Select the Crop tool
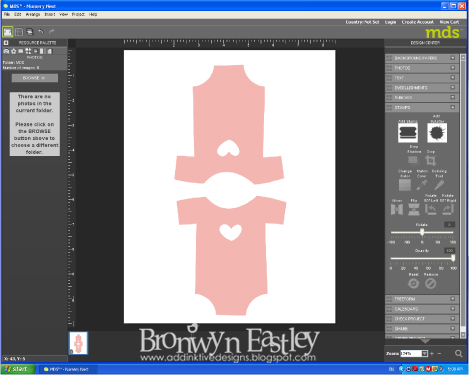 430,160
